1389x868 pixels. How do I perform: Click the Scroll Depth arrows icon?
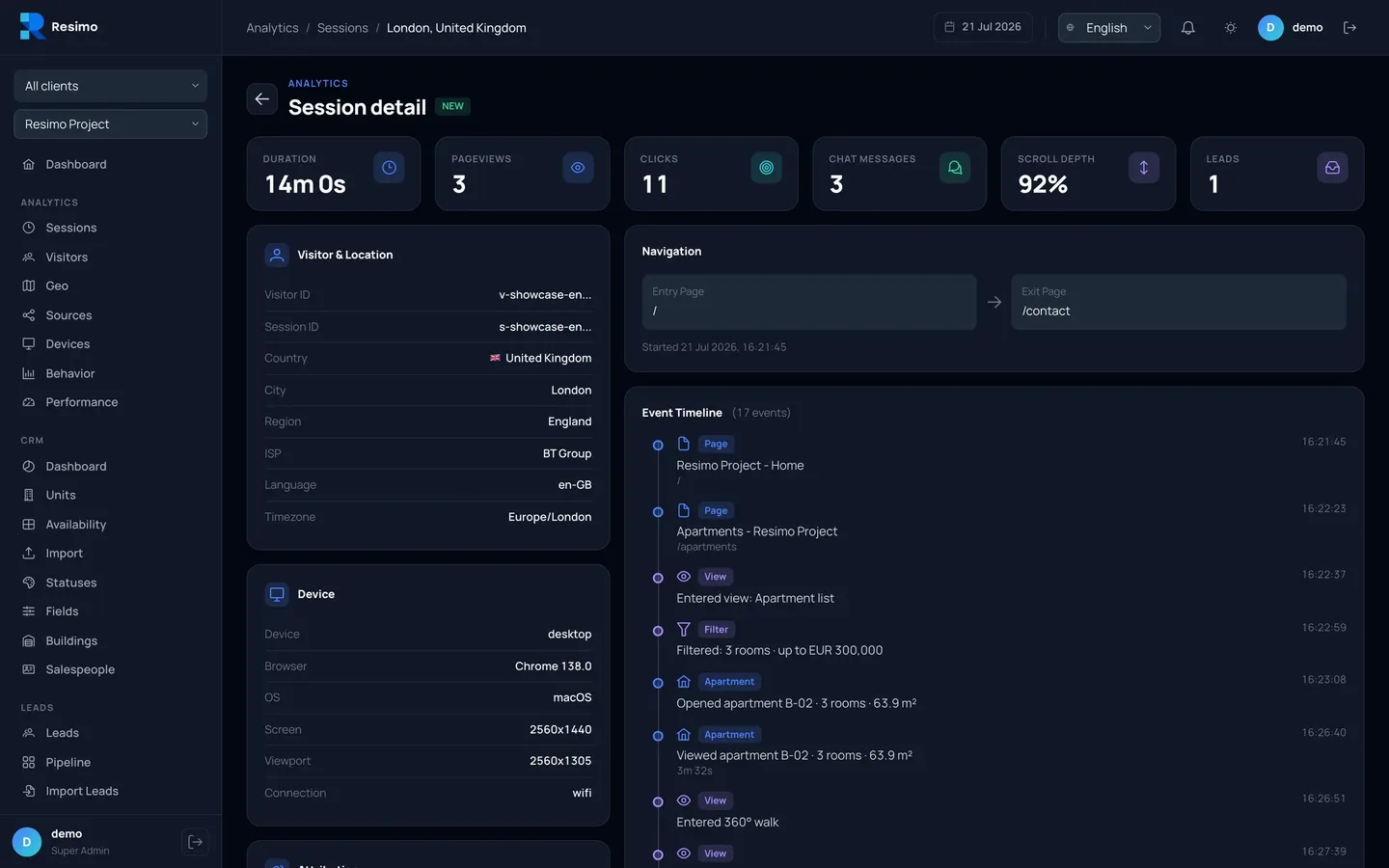click(1144, 168)
